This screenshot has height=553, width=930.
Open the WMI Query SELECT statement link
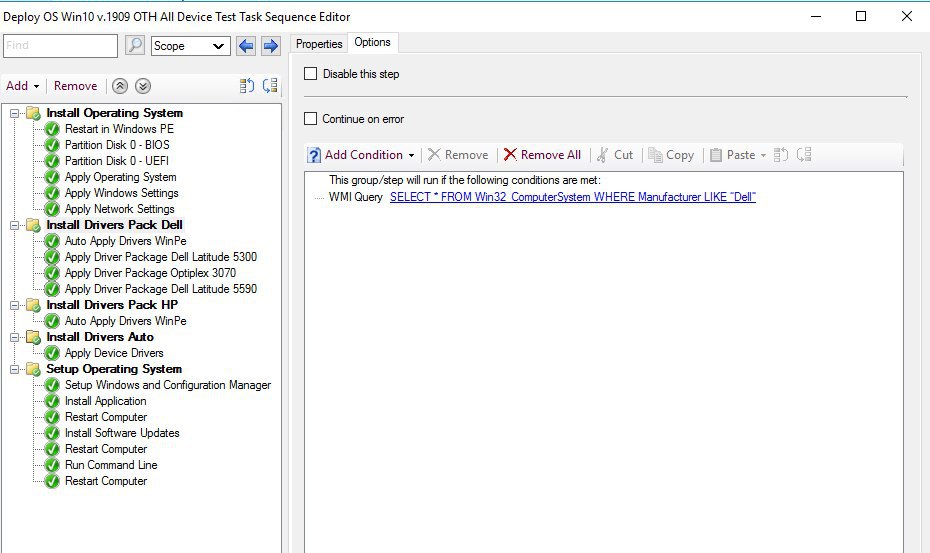pyautogui.click(x=573, y=197)
